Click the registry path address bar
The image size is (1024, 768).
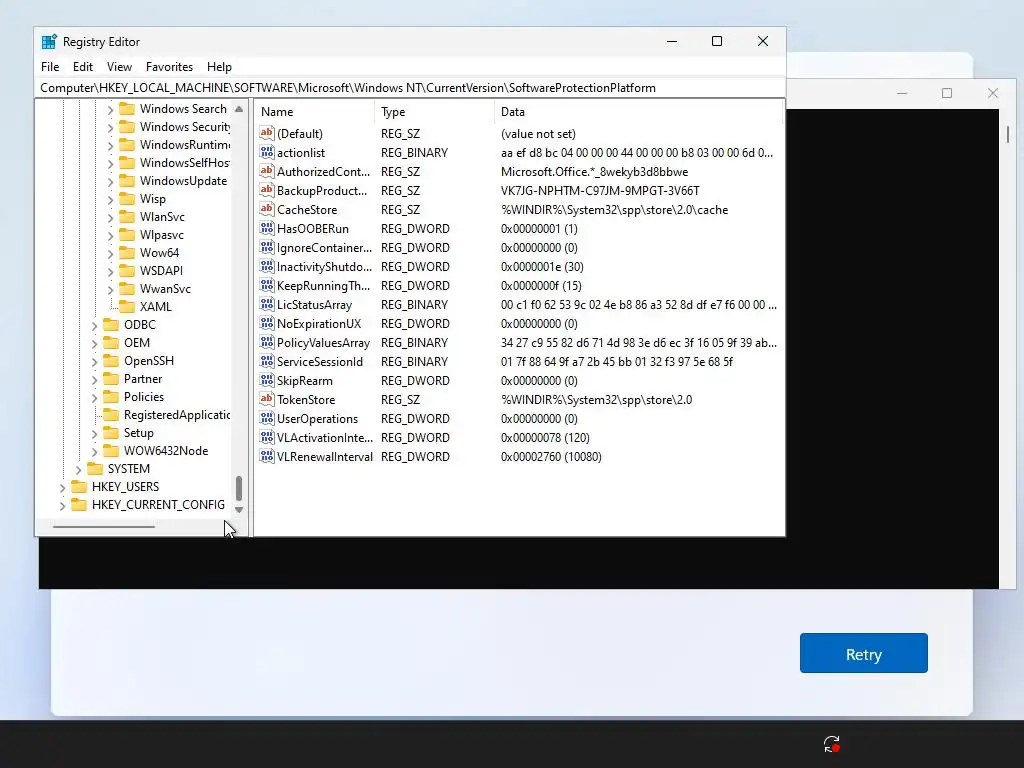tap(410, 88)
